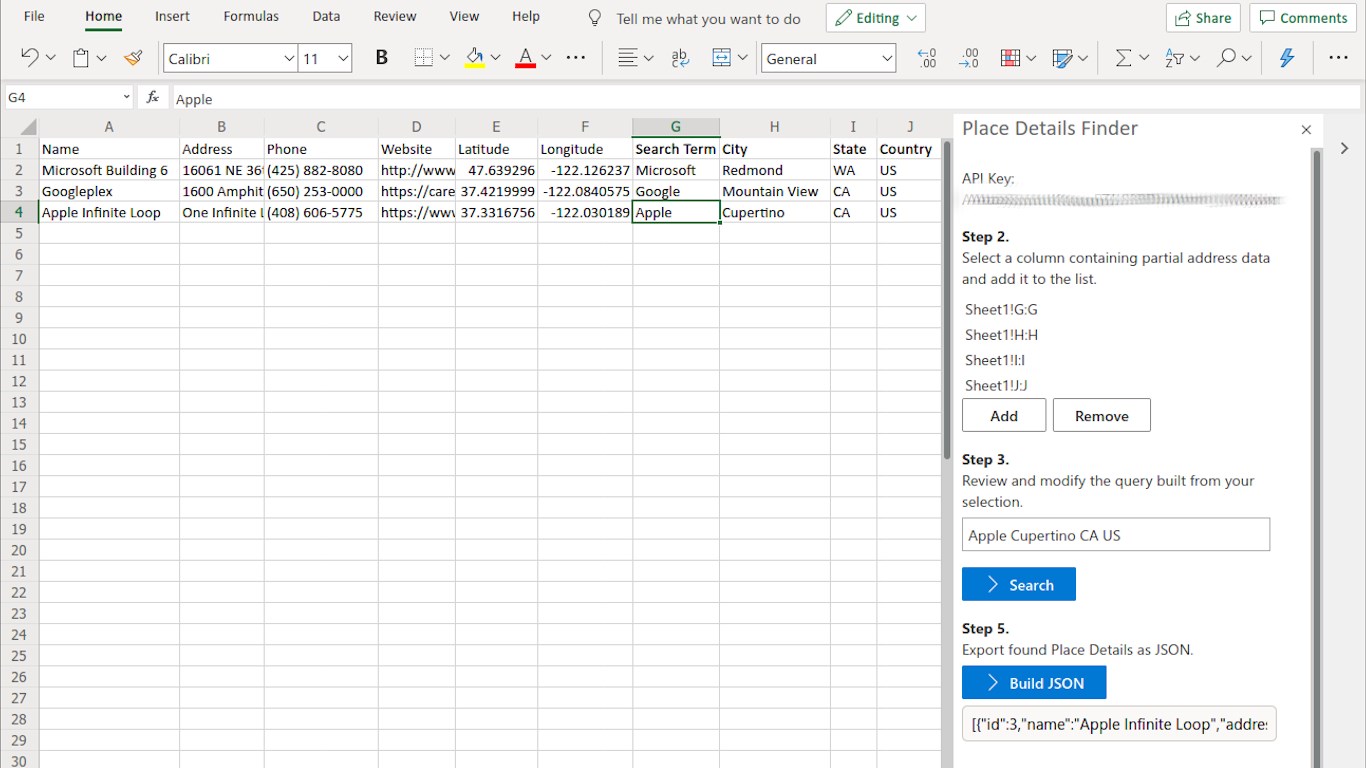Expand the AutoSum dropdown arrow
The height and width of the screenshot is (768, 1366).
1144,58
